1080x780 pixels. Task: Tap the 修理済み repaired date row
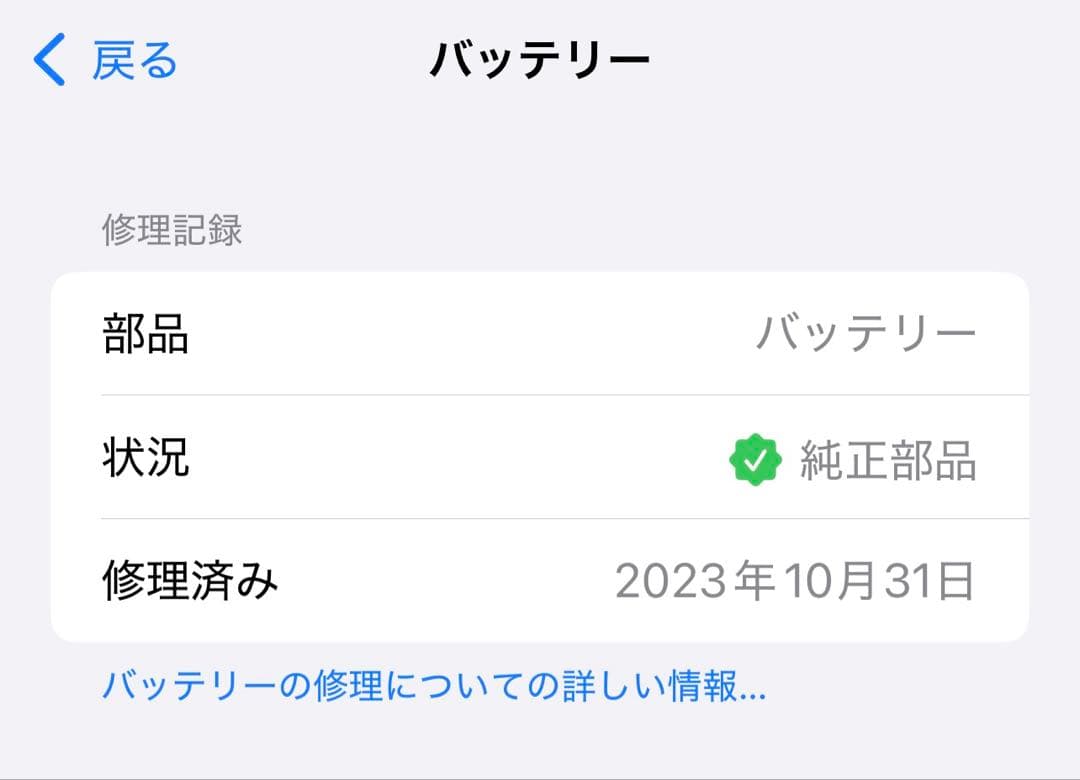540,583
